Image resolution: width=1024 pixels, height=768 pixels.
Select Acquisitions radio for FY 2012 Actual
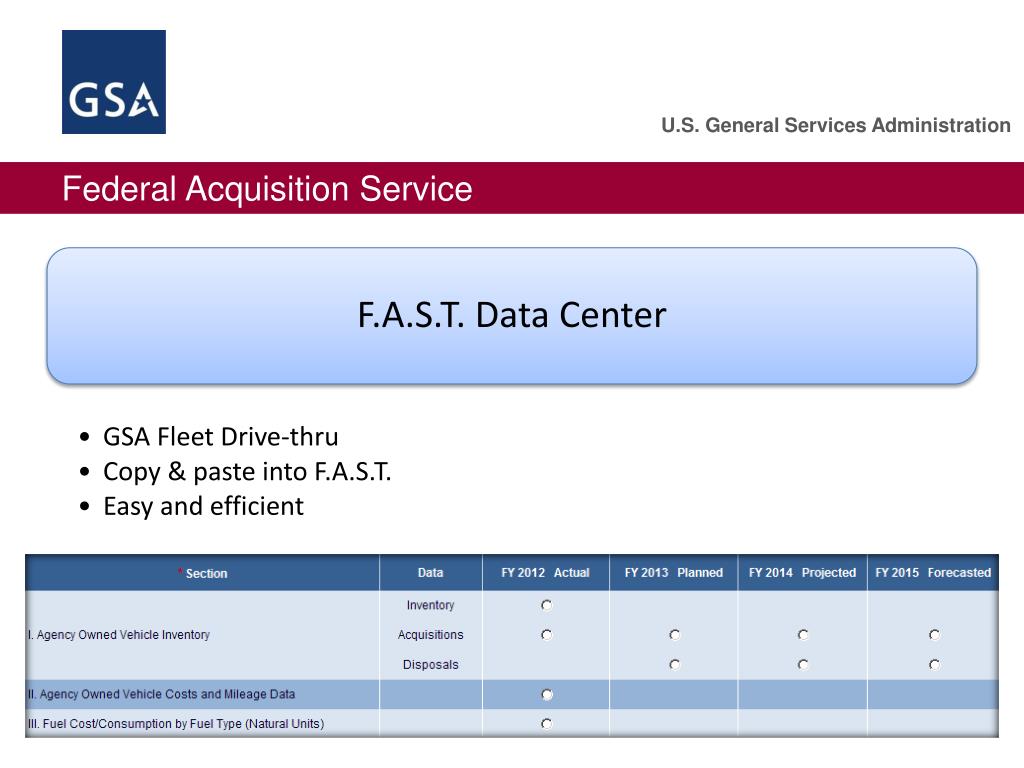(x=547, y=635)
